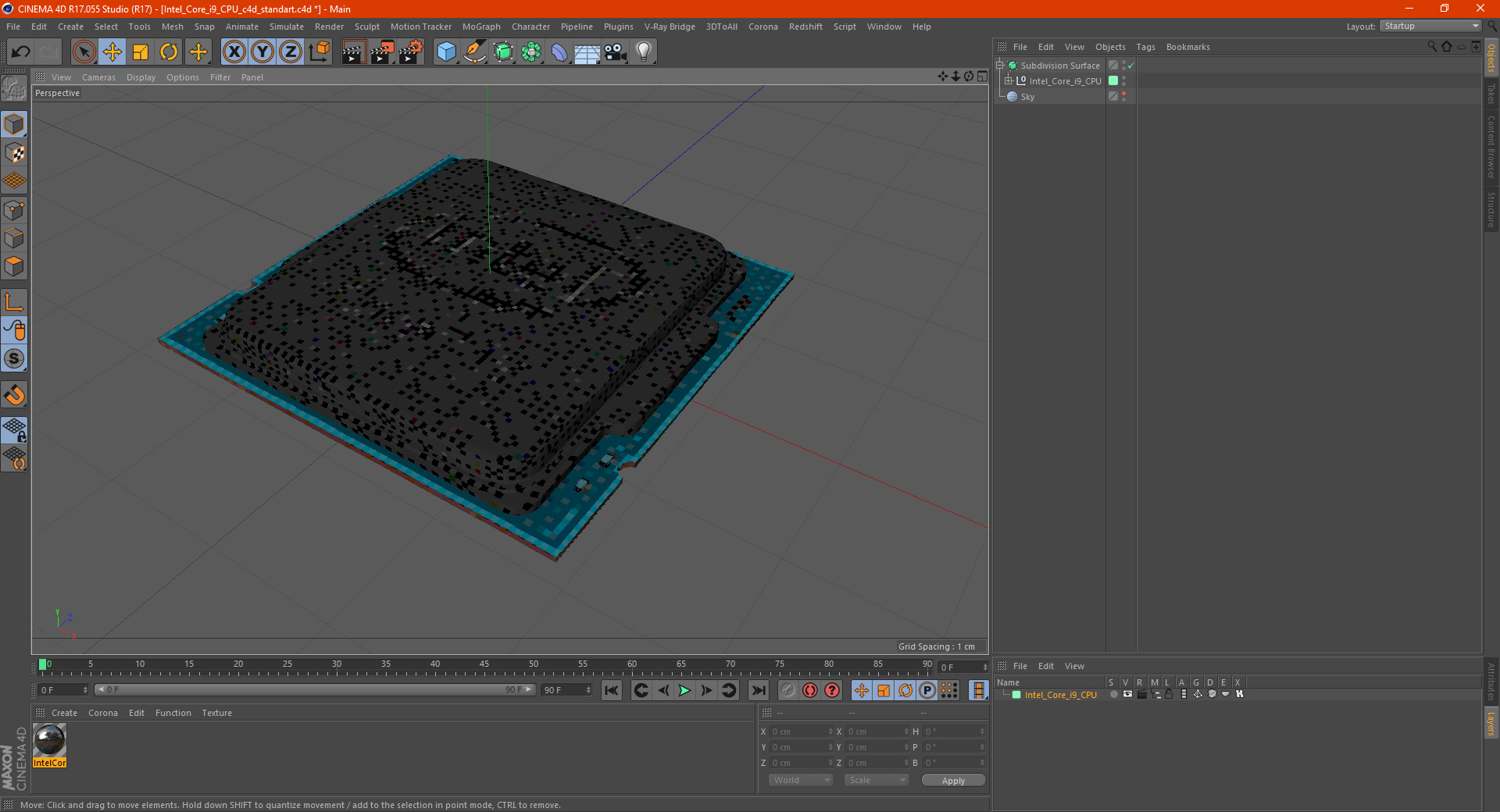
Task: Toggle Intel_Core_i9_CPU layer solo dot
Action: (x=1113, y=694)
